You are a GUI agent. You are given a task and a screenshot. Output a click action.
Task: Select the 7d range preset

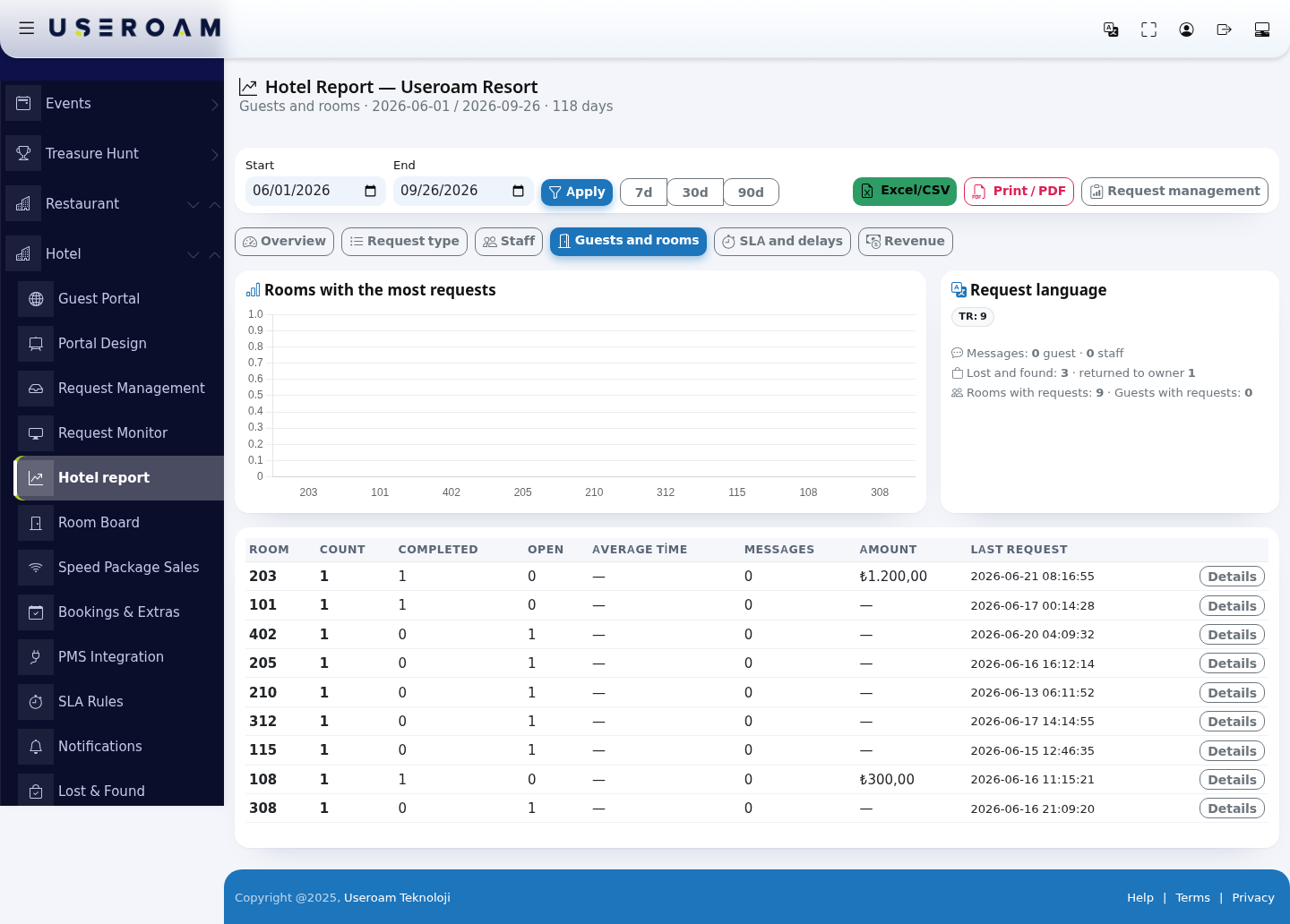pyautogui.click(x=643, y=192)
